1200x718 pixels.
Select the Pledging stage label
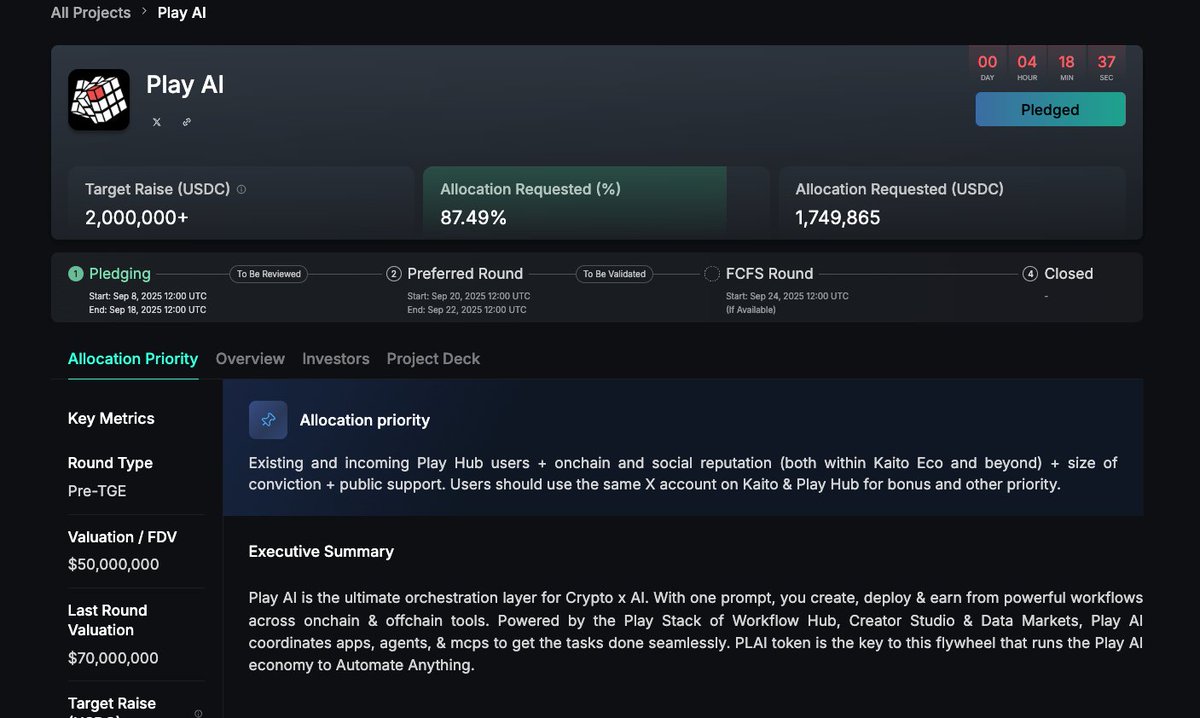coord(120,273)
